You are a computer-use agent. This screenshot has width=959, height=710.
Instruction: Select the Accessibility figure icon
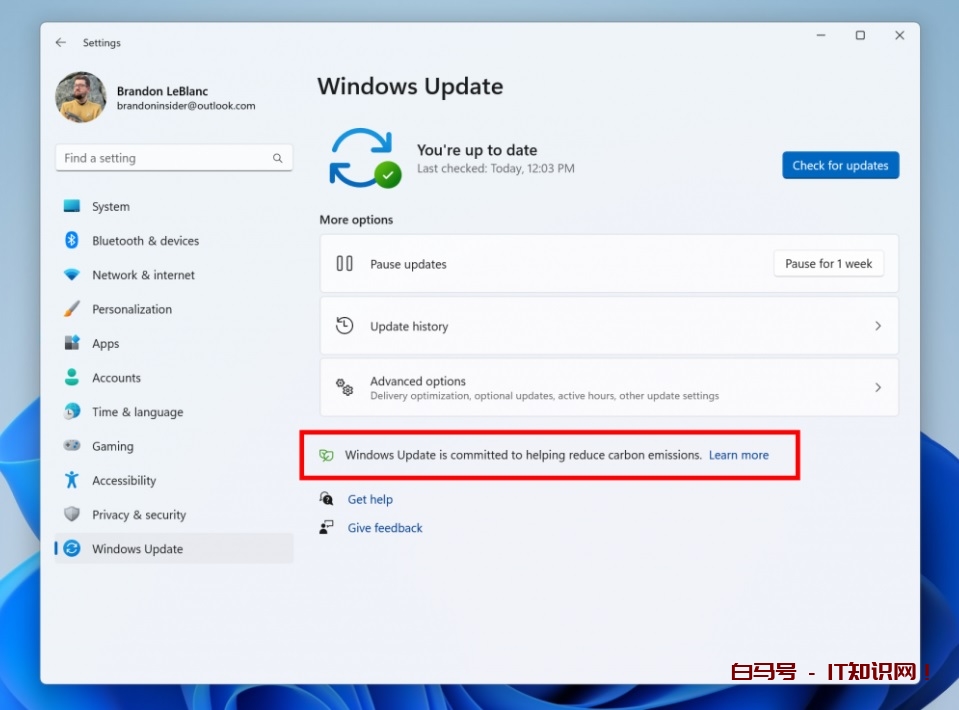72,480
